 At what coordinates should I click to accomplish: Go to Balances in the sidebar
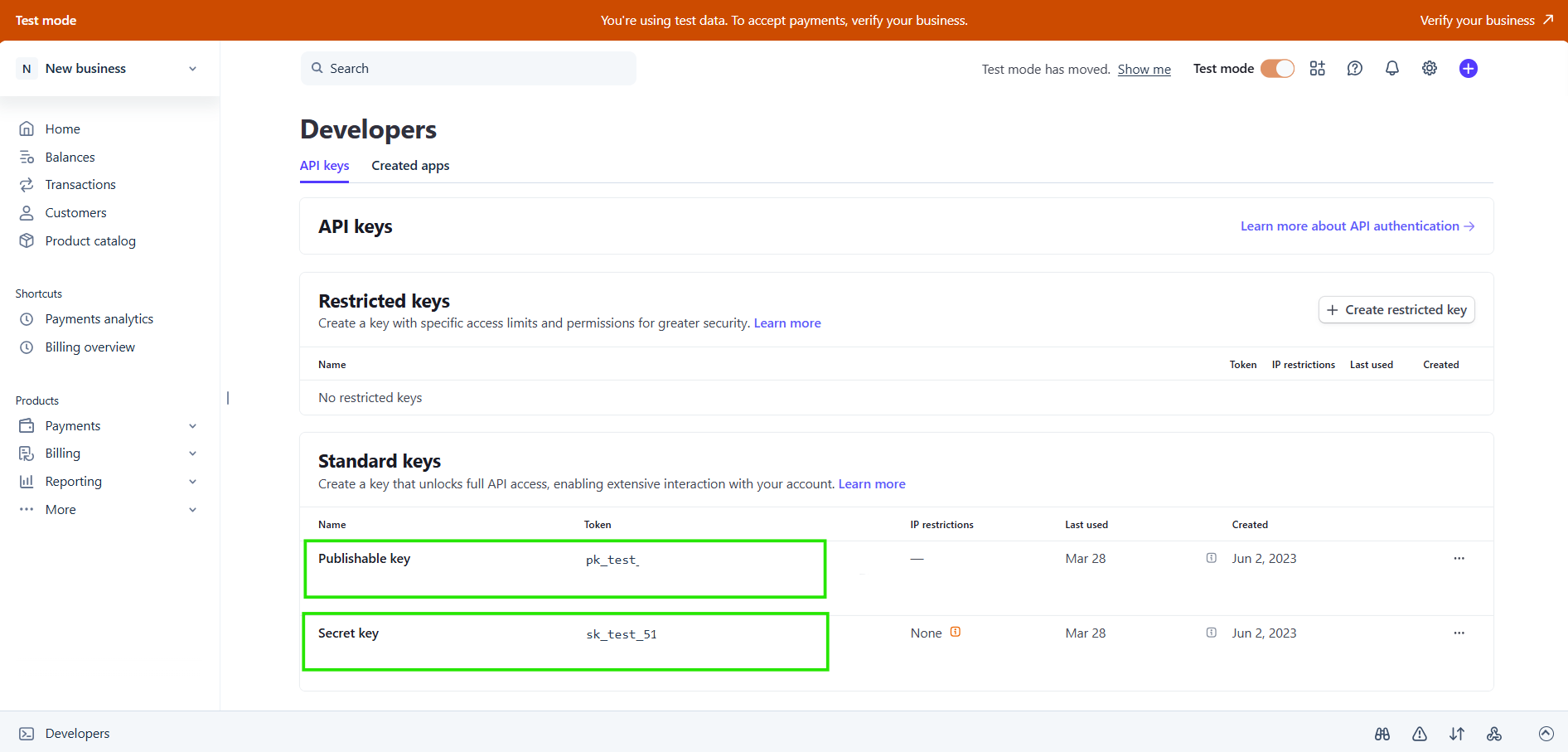70,157
